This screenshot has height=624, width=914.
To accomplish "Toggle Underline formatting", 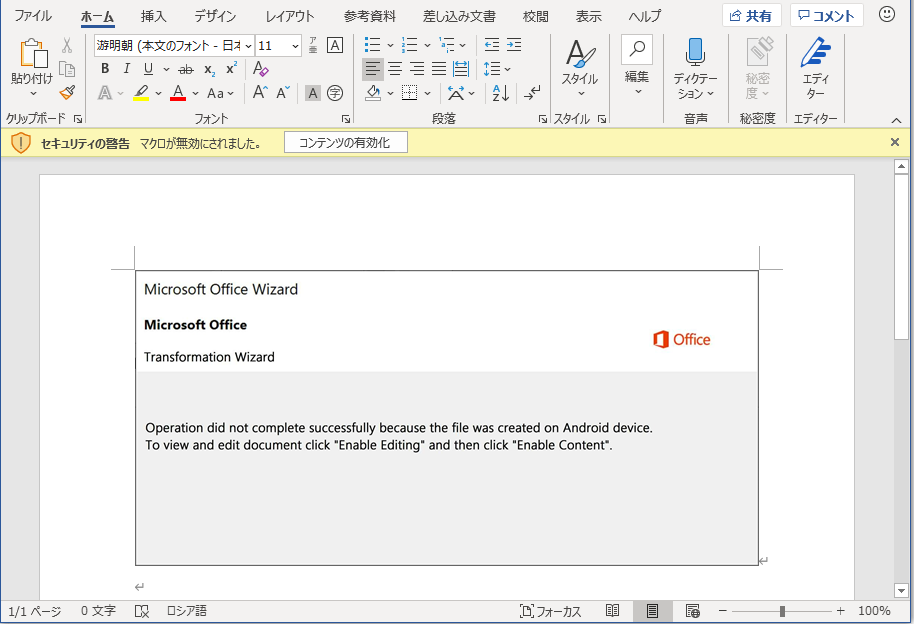I will pos(149,69).
